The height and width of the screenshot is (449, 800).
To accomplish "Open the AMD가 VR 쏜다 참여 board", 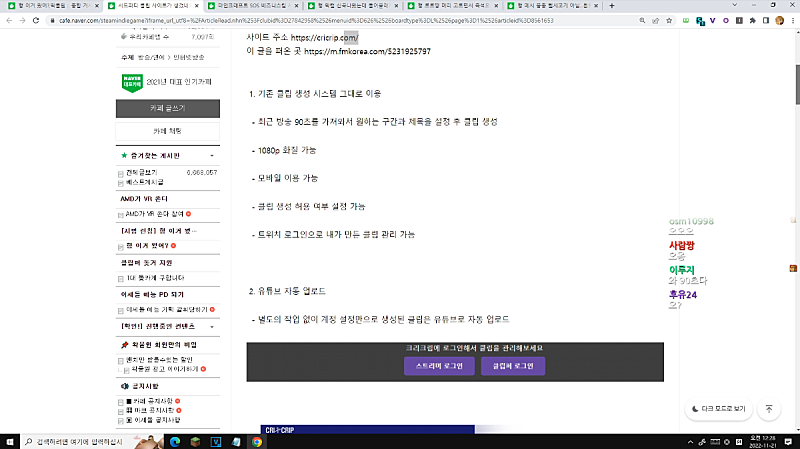I will coord(155,214).
